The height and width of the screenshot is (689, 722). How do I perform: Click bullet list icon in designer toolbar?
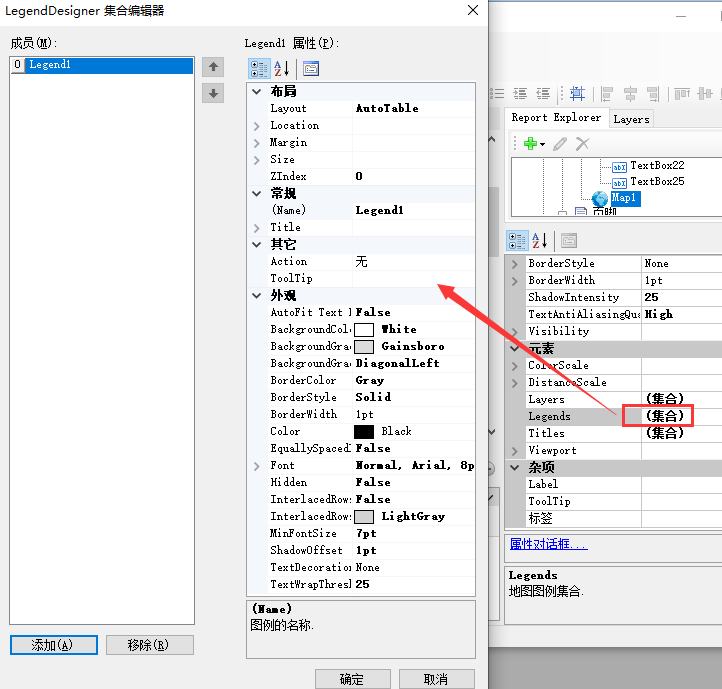pos(497,94)
